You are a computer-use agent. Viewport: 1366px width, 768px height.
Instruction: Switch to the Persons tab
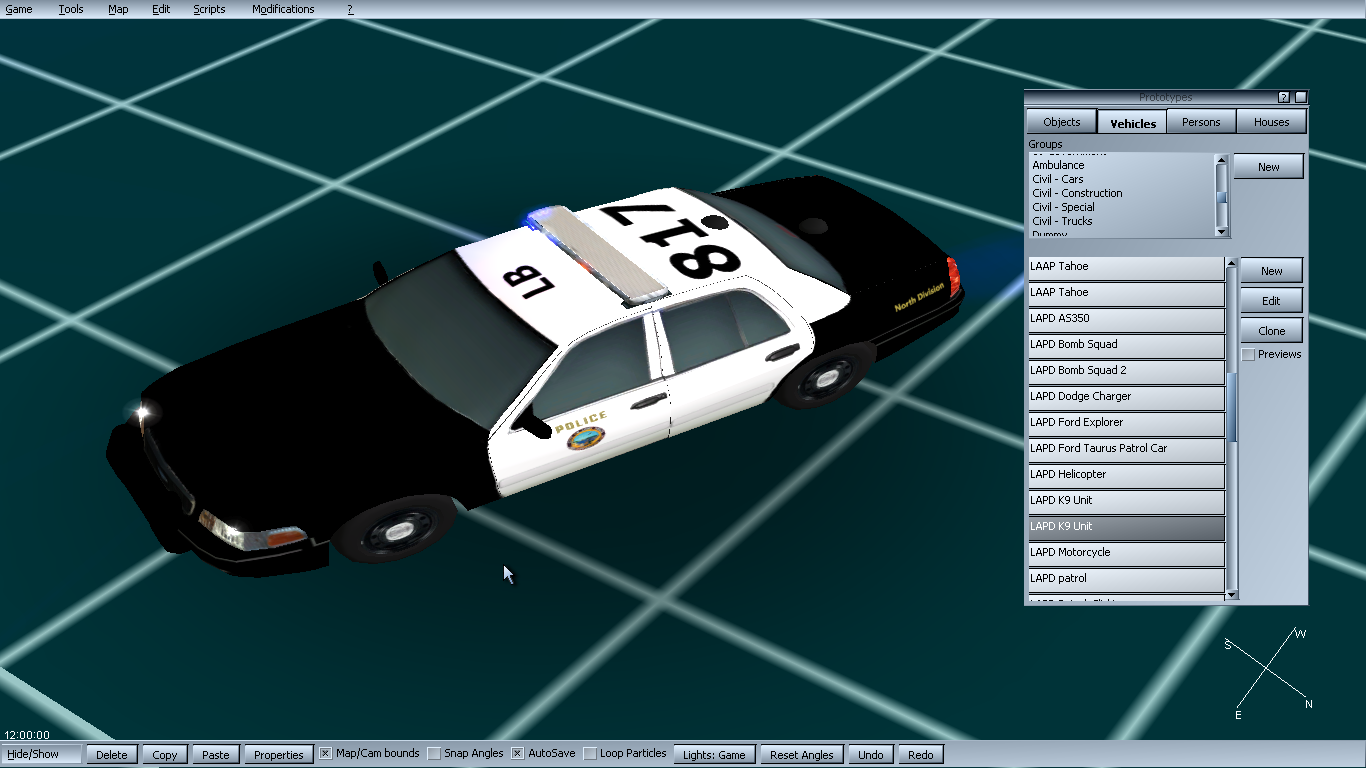coord(1201,122)
